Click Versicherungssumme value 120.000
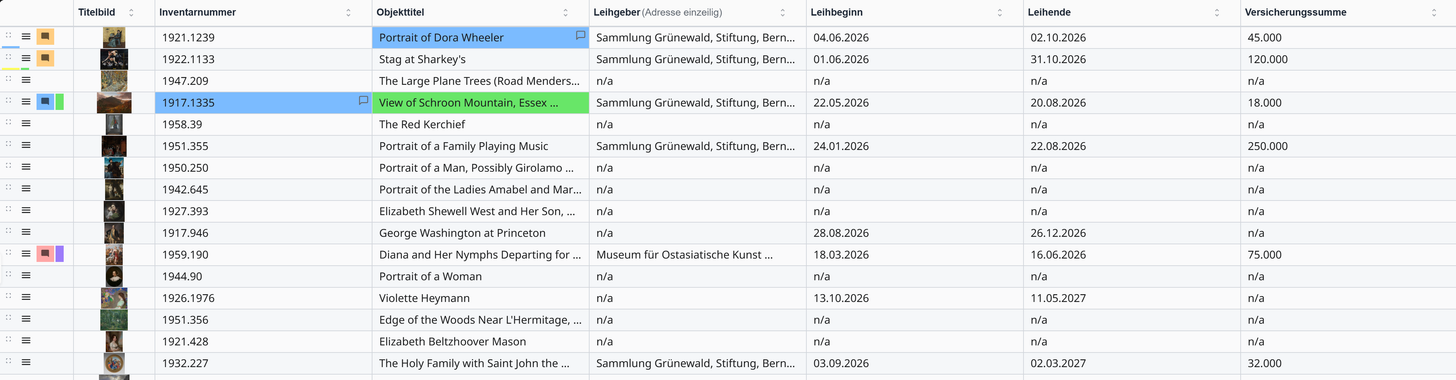Viewport: 1456px width, 380px height. click(1268, 59)
